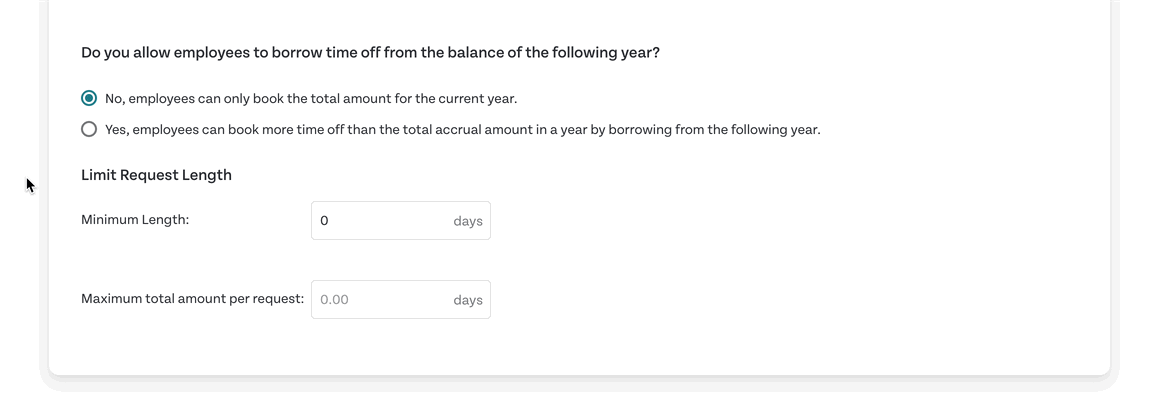
Task: Click the blank space between Minimum and Maximum fields
Action: pos(401,260)
